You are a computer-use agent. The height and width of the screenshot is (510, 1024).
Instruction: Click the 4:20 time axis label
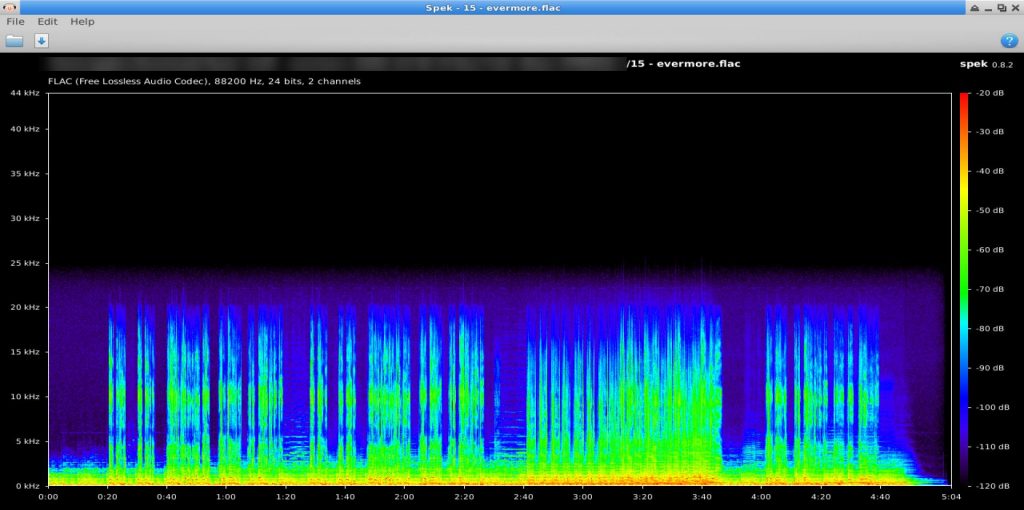point(820,496)
